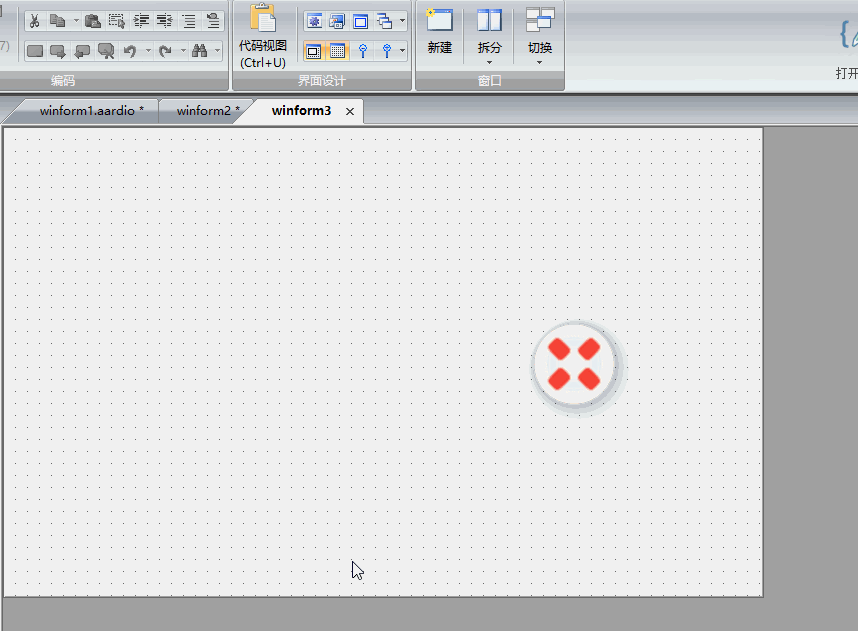Click the blank window frame icon
This screenshot has width=858, height=631.
(361, 22)
